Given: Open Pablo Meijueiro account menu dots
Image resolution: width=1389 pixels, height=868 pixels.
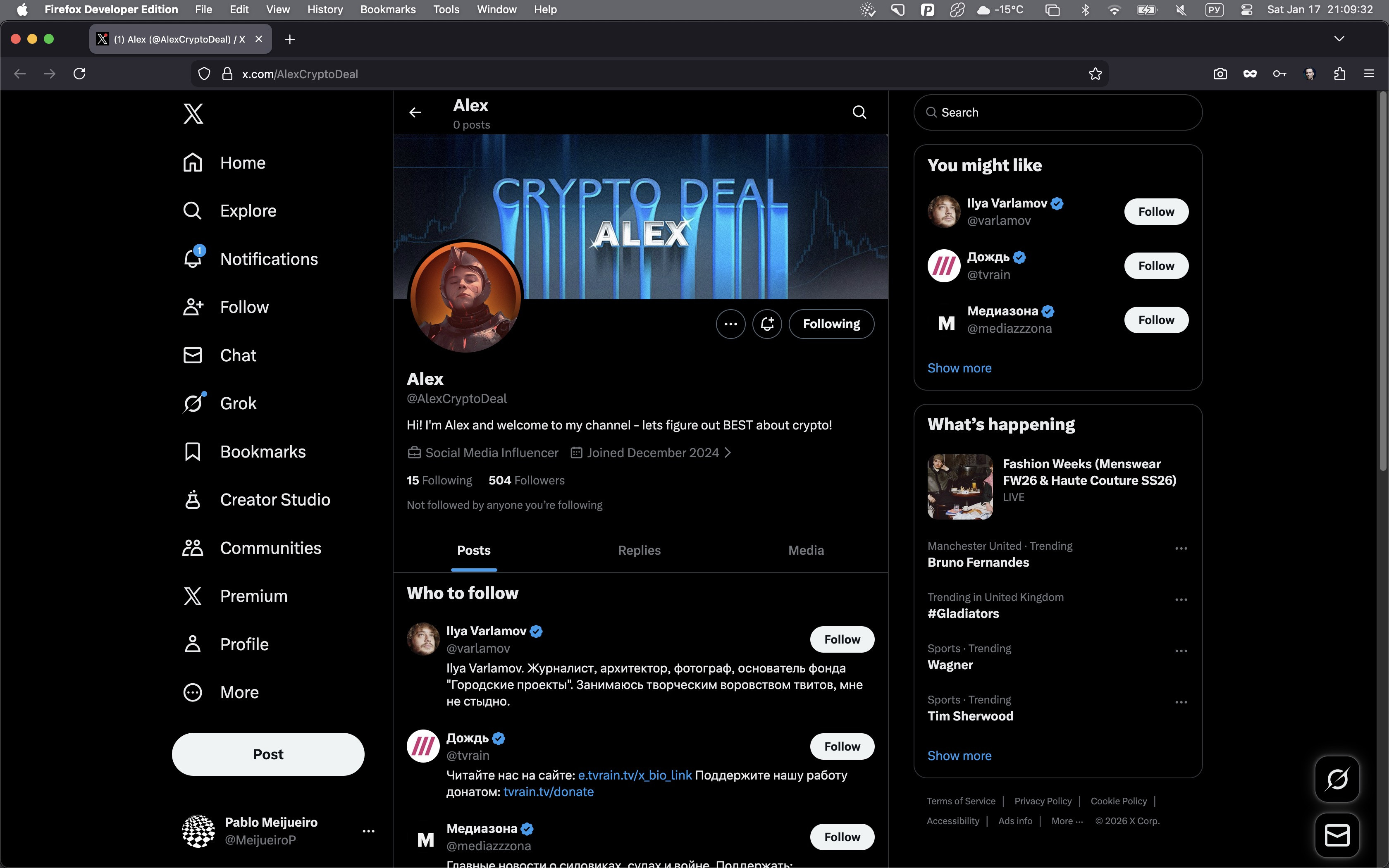Looking at the screenshot, I should pyautogui.click(x=368, y=831).
